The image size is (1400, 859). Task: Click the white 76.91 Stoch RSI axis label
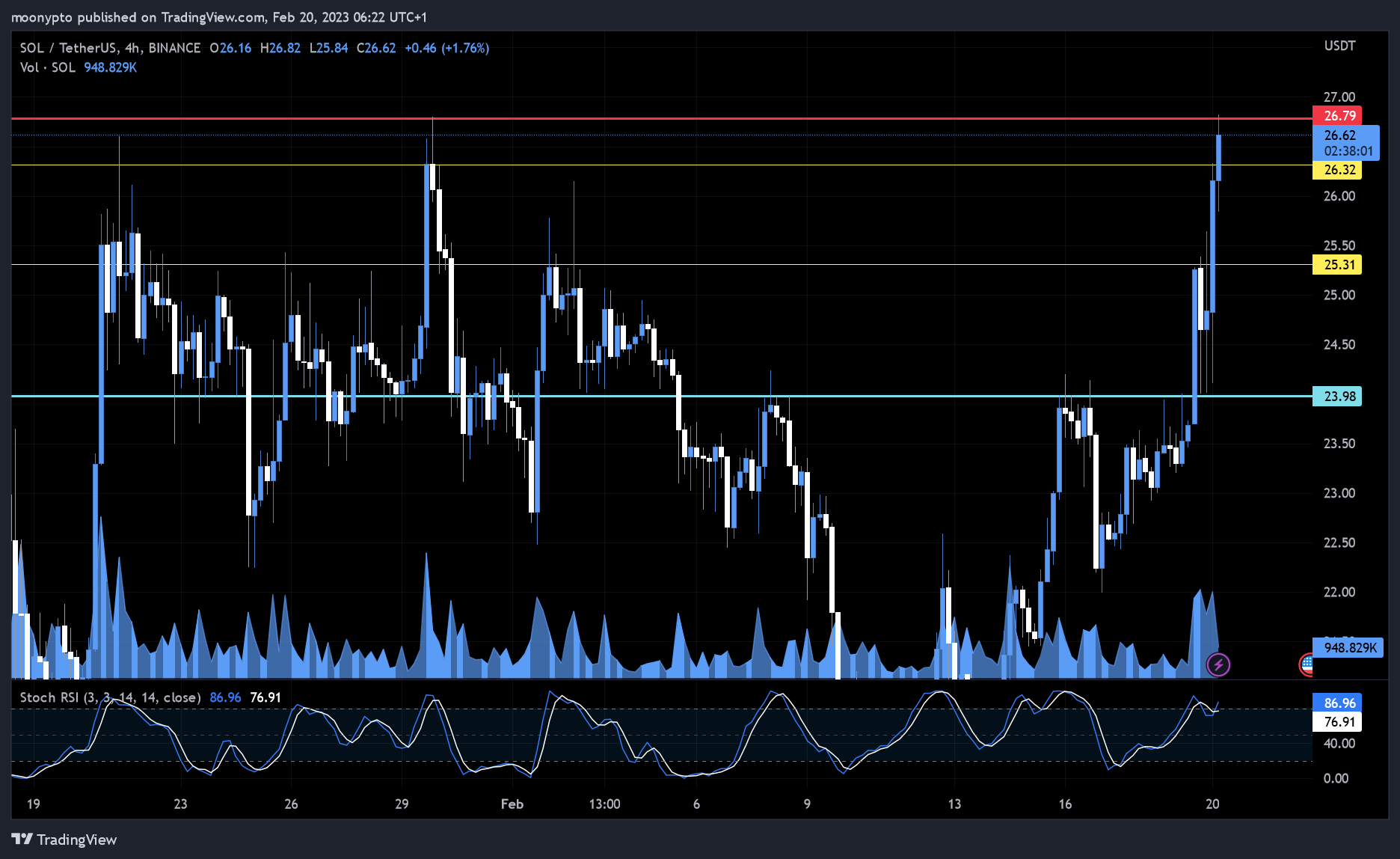[1337, 722]
